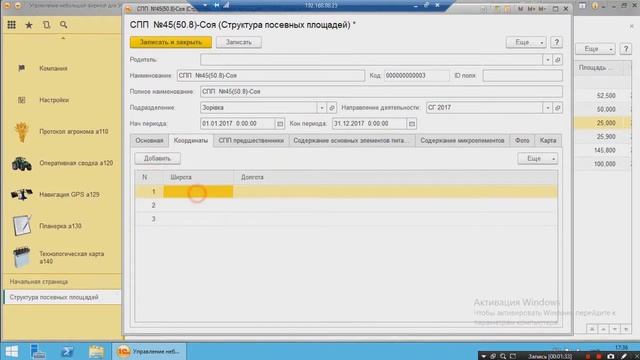
Task: Click Добавить to add coordinate row
Action: tap(158, 158)
